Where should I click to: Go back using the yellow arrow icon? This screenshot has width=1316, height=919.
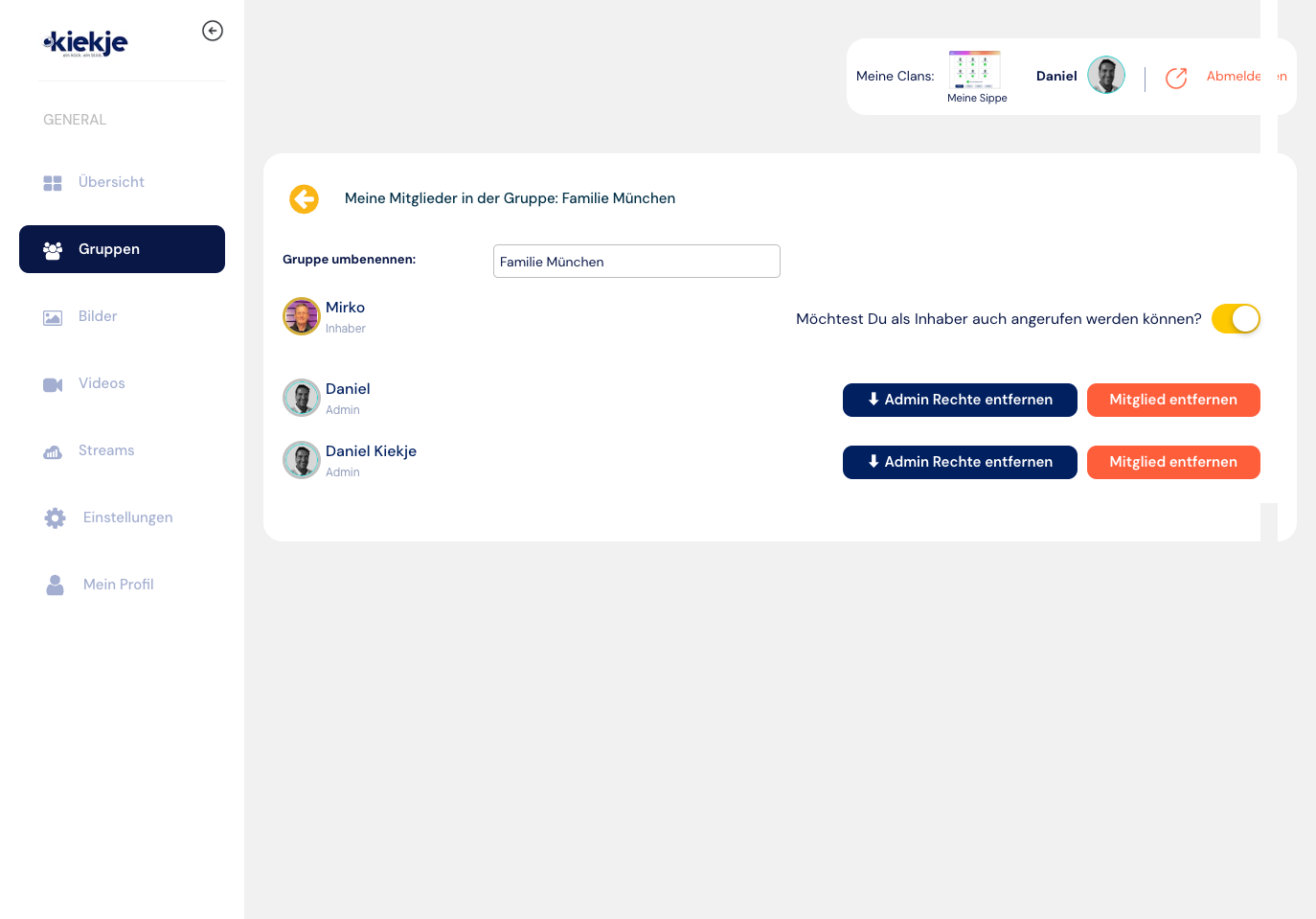tap(304, 199)
